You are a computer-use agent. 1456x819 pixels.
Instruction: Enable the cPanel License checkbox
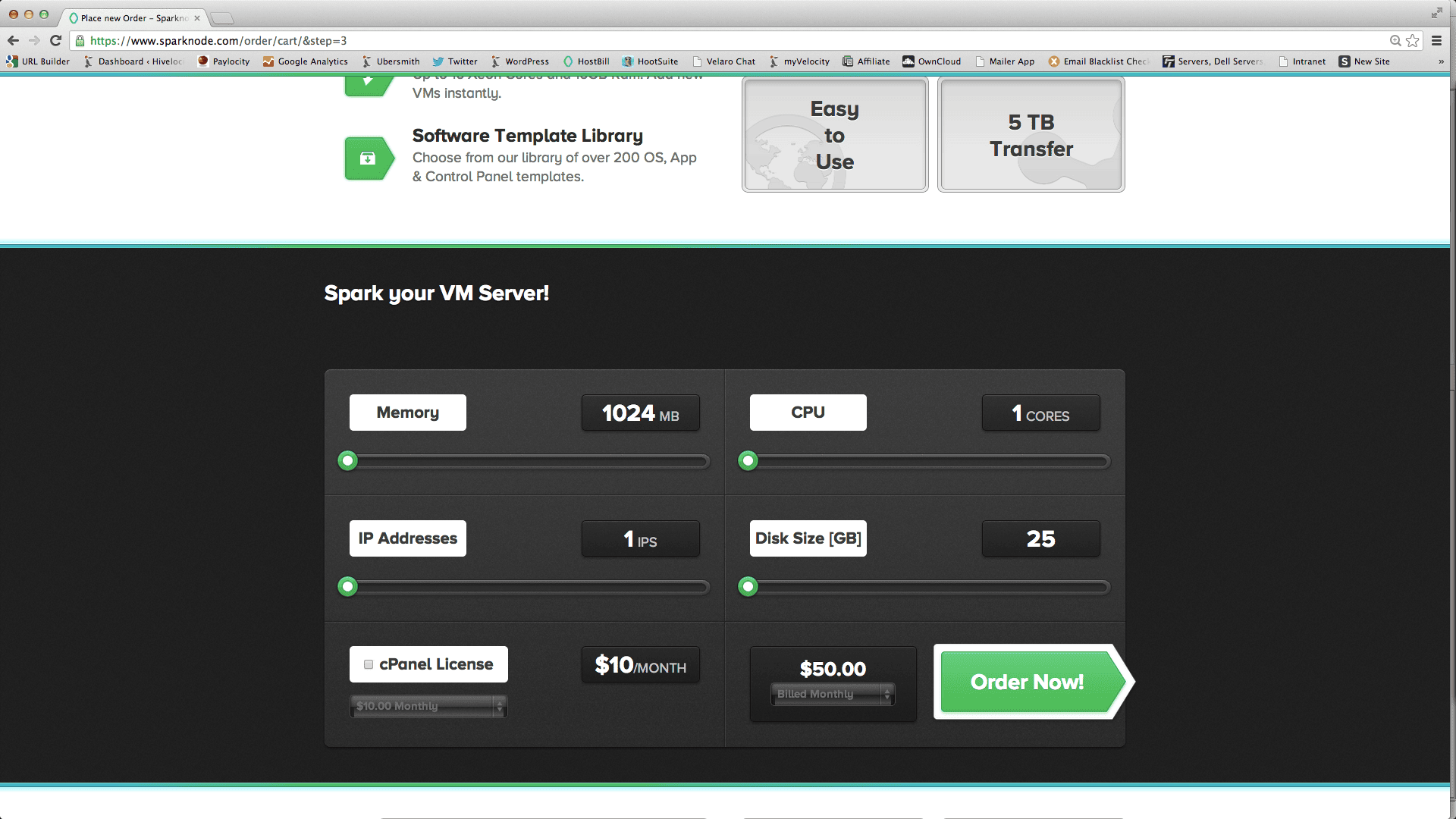tap(369, 664)
